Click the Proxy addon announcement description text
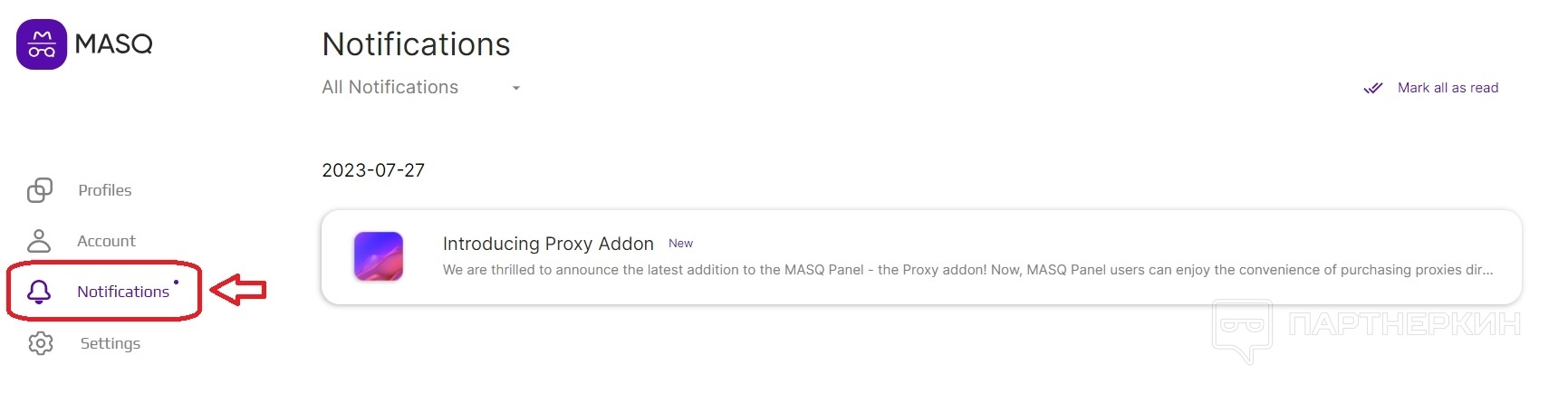The width and height of the screenshot is (1568, 413). (x=967, y=270)
